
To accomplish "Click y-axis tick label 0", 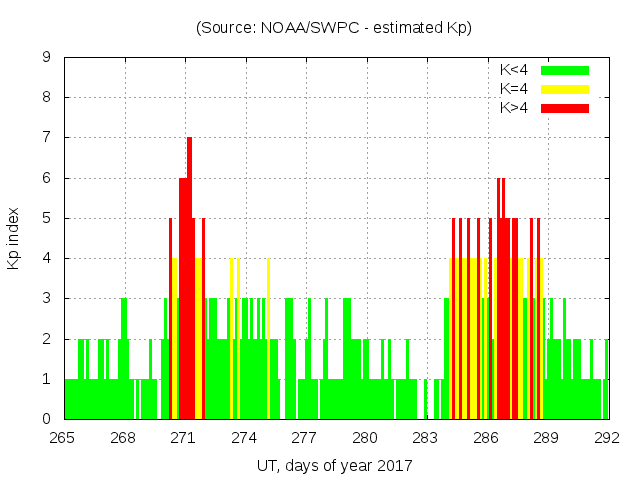I will [x=47, y=419].
